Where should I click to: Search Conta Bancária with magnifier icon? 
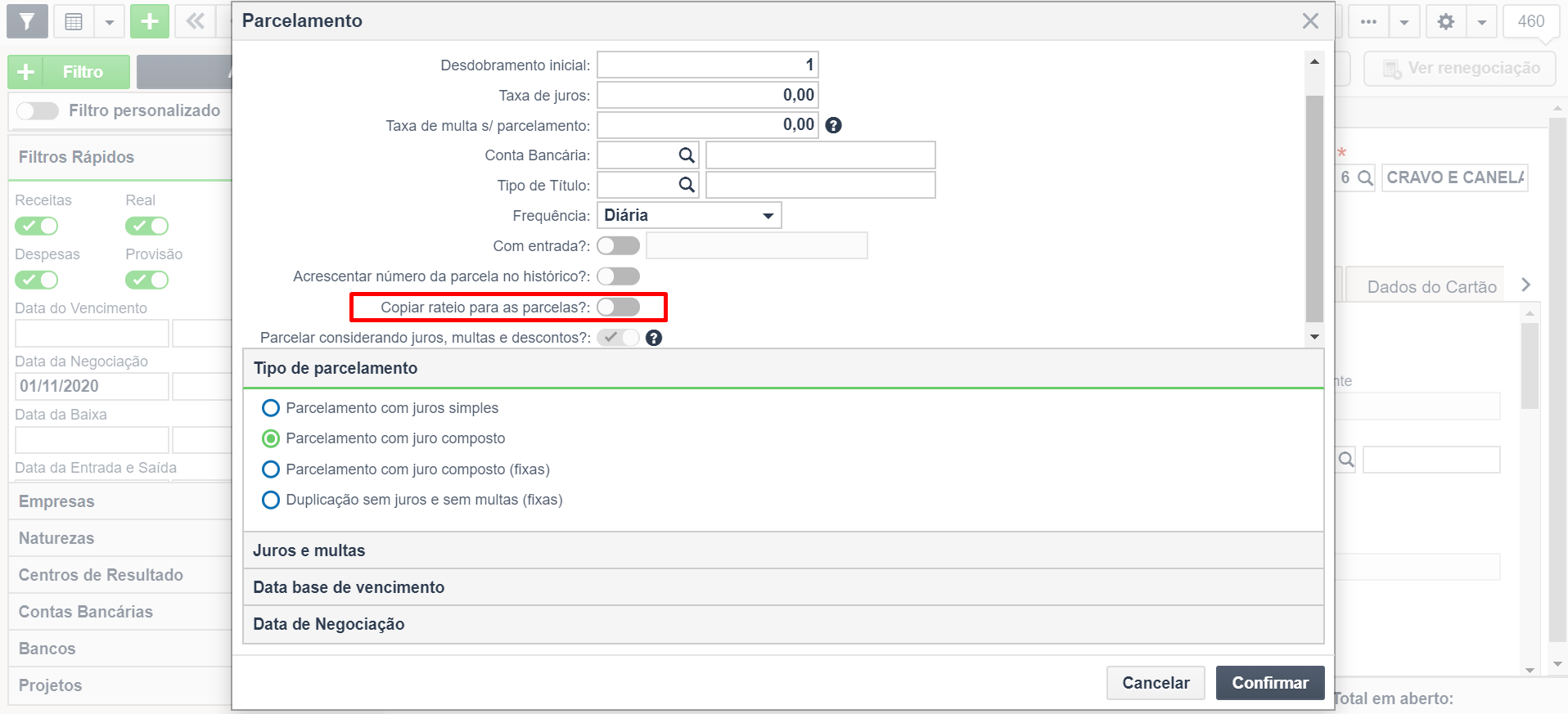(687, 155)
